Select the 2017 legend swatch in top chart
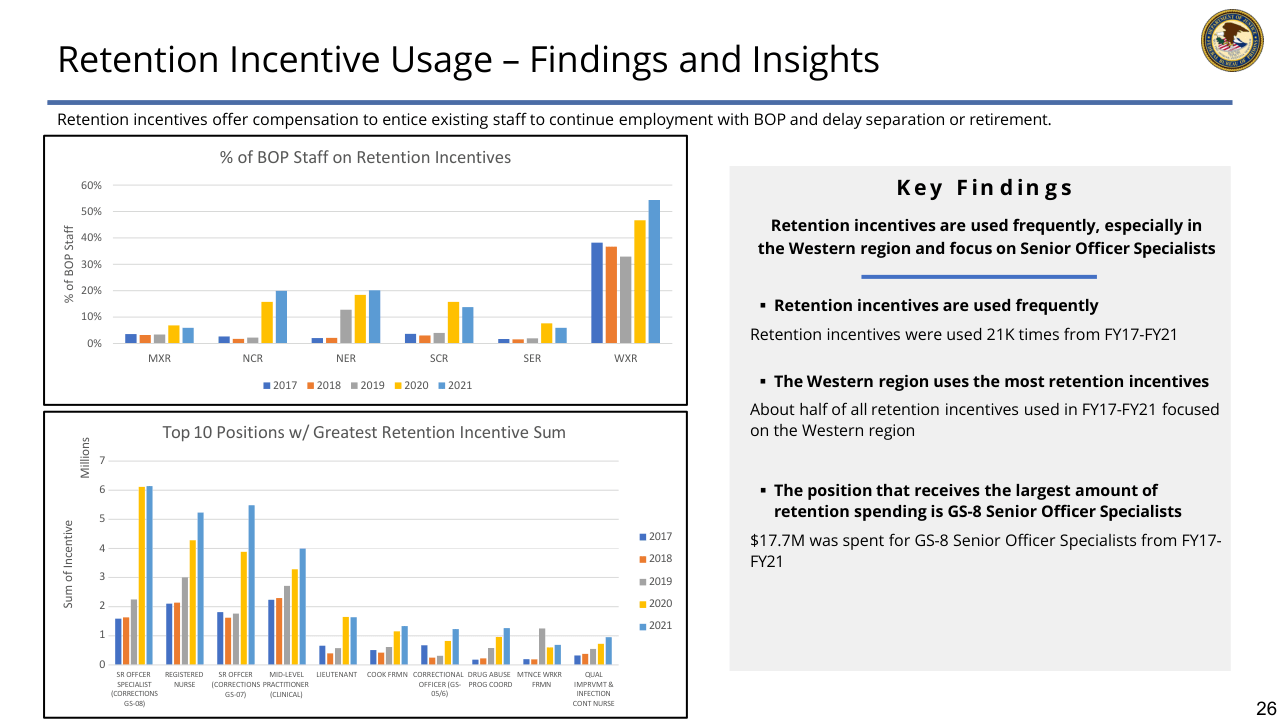Screen dimensions: 1280x720 pos(267,385)
